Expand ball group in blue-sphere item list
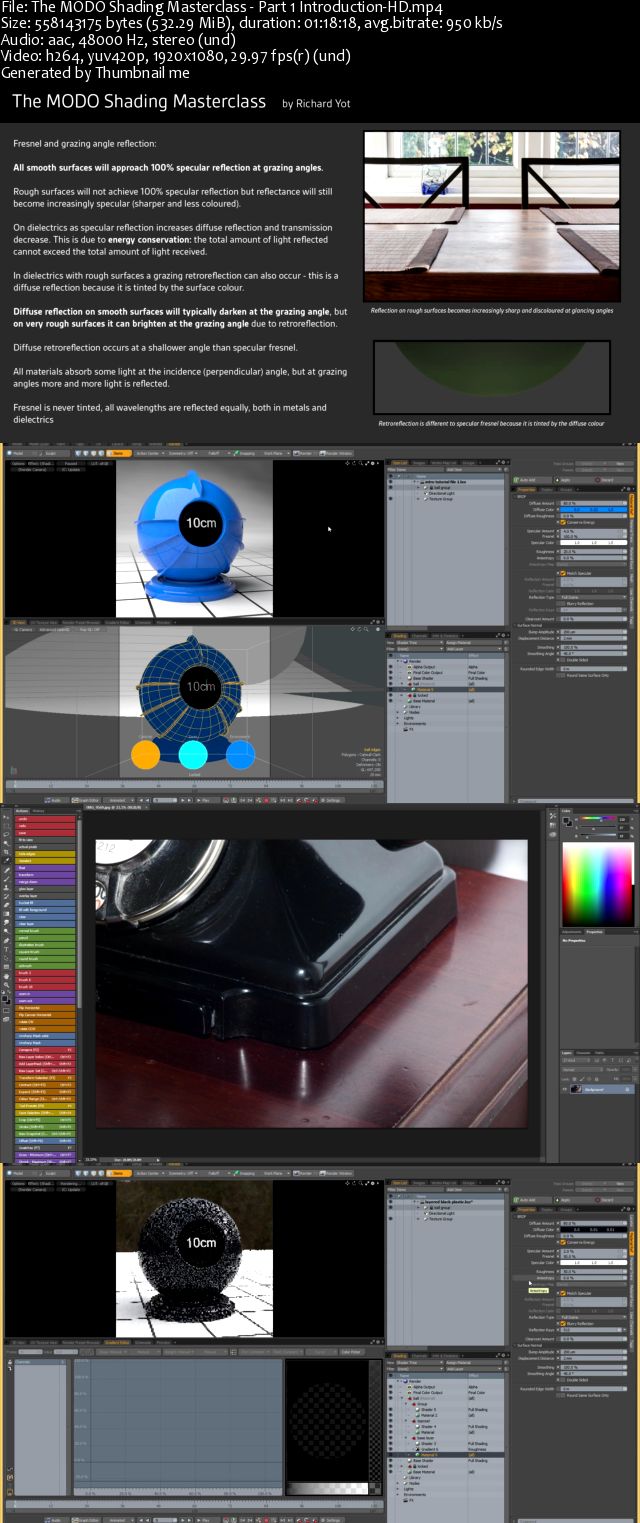640x1523 pixels. click(418, 487)
